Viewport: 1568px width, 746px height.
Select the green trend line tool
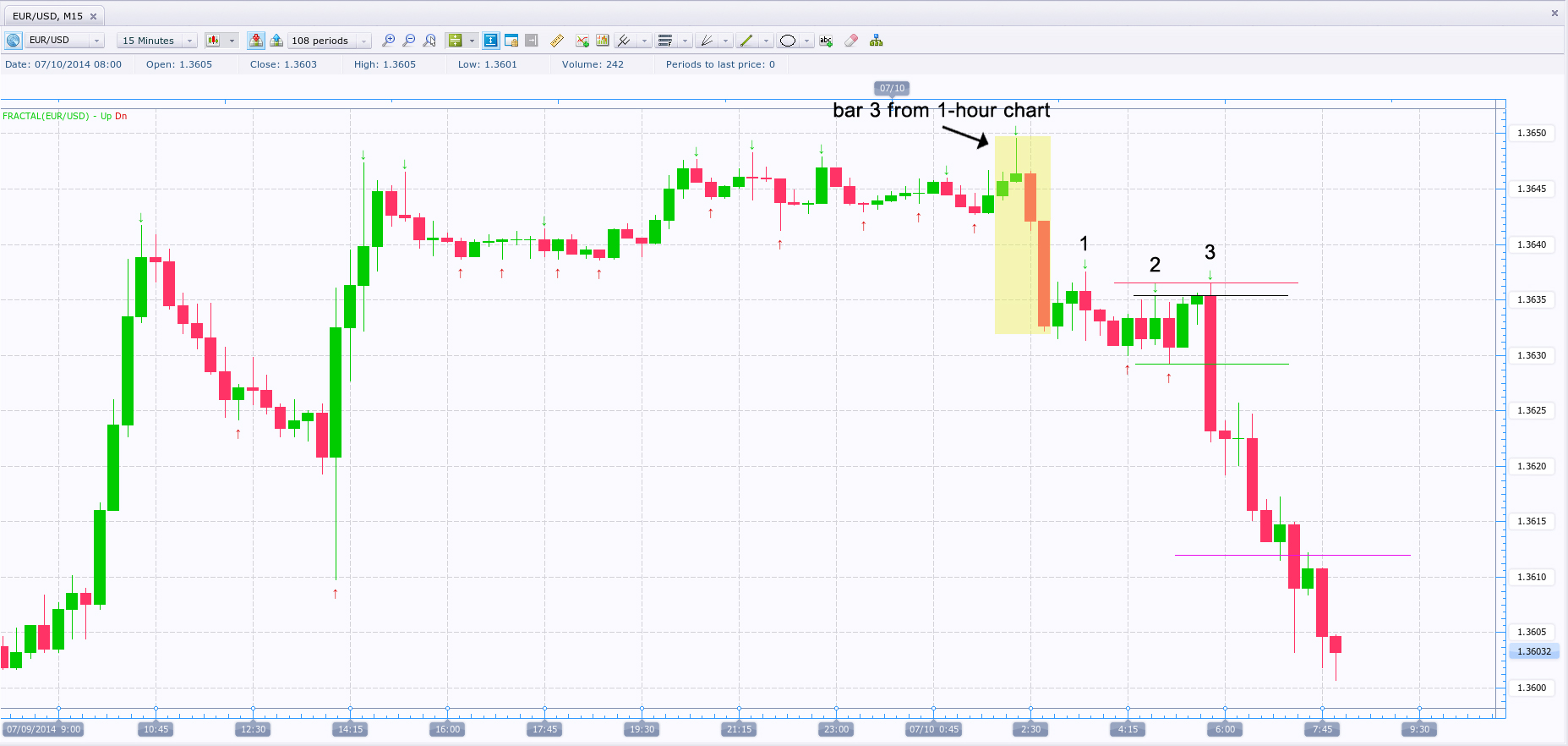(x=746, y=41)
